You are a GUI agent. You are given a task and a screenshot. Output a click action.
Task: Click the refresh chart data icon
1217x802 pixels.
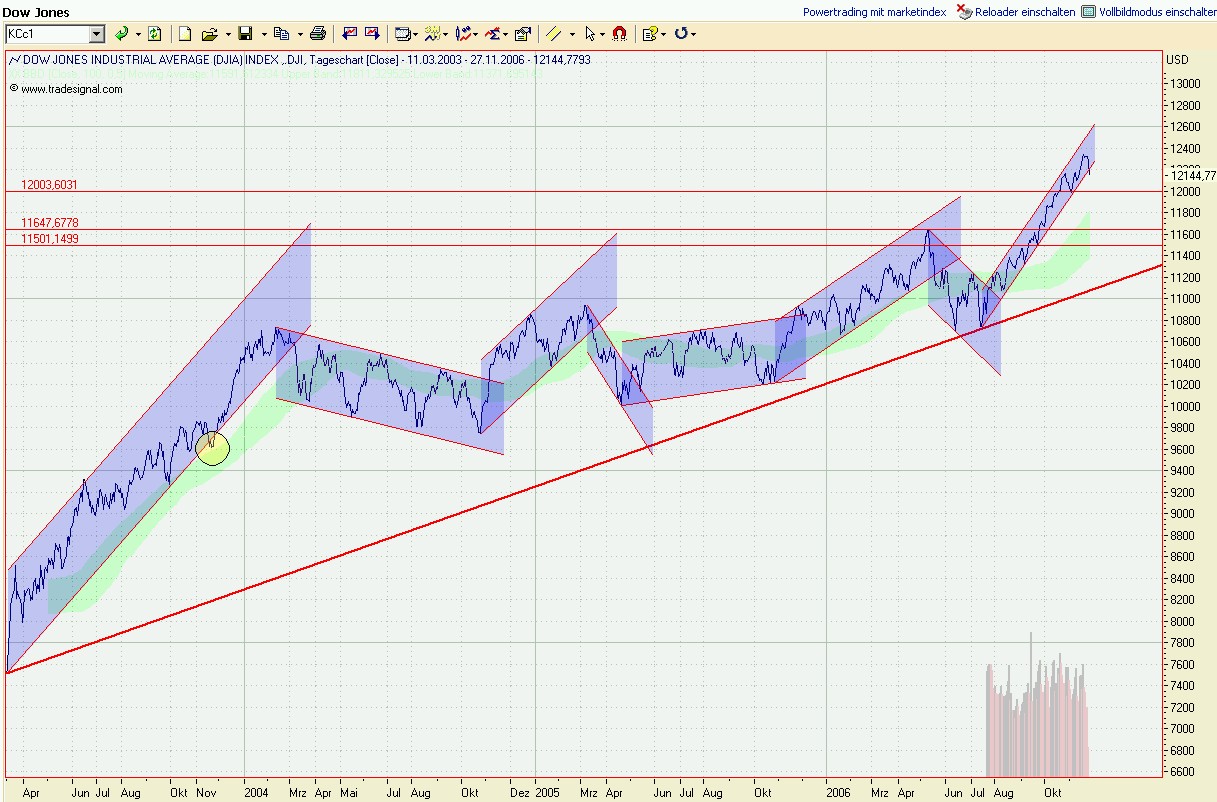point(154,34)
